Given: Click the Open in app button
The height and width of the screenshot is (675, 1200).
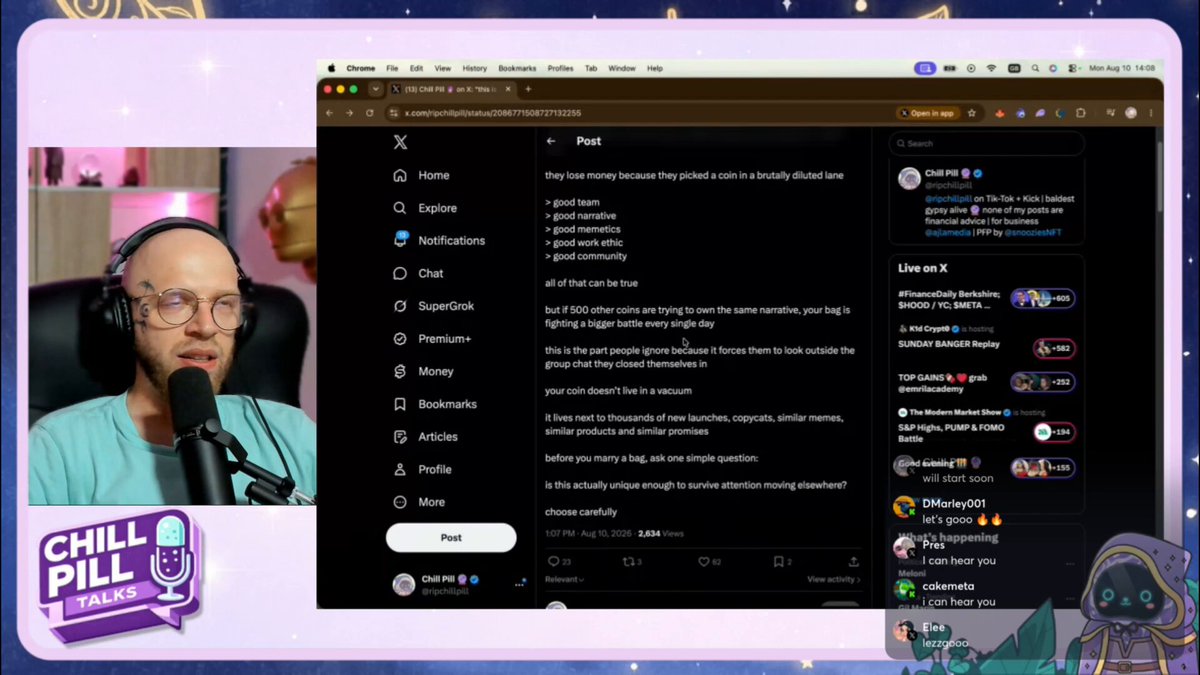Looking at the screenshot, I should click(x=926, y=113).
